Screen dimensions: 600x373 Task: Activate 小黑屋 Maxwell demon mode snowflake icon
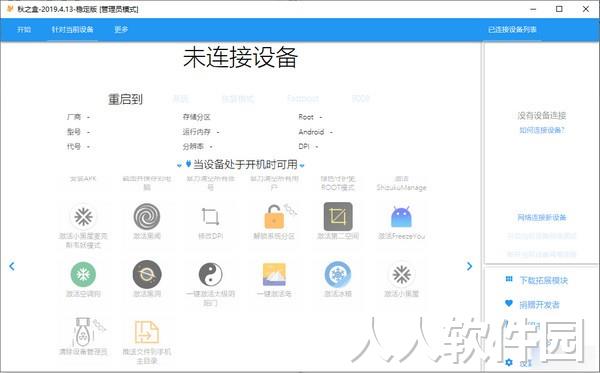tap(83, 217)
